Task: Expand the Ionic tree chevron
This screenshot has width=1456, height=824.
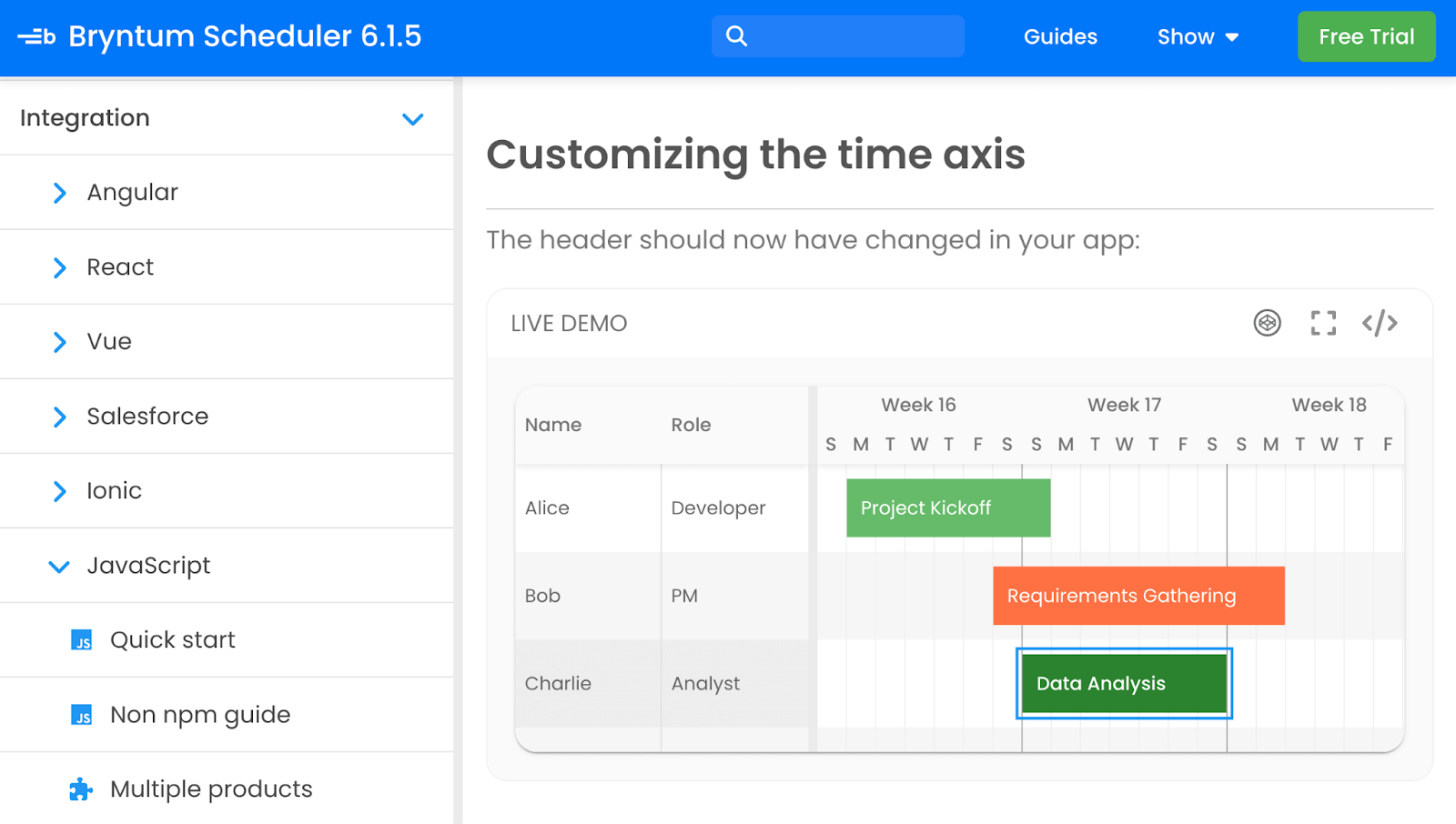Action: click(59, 491)
